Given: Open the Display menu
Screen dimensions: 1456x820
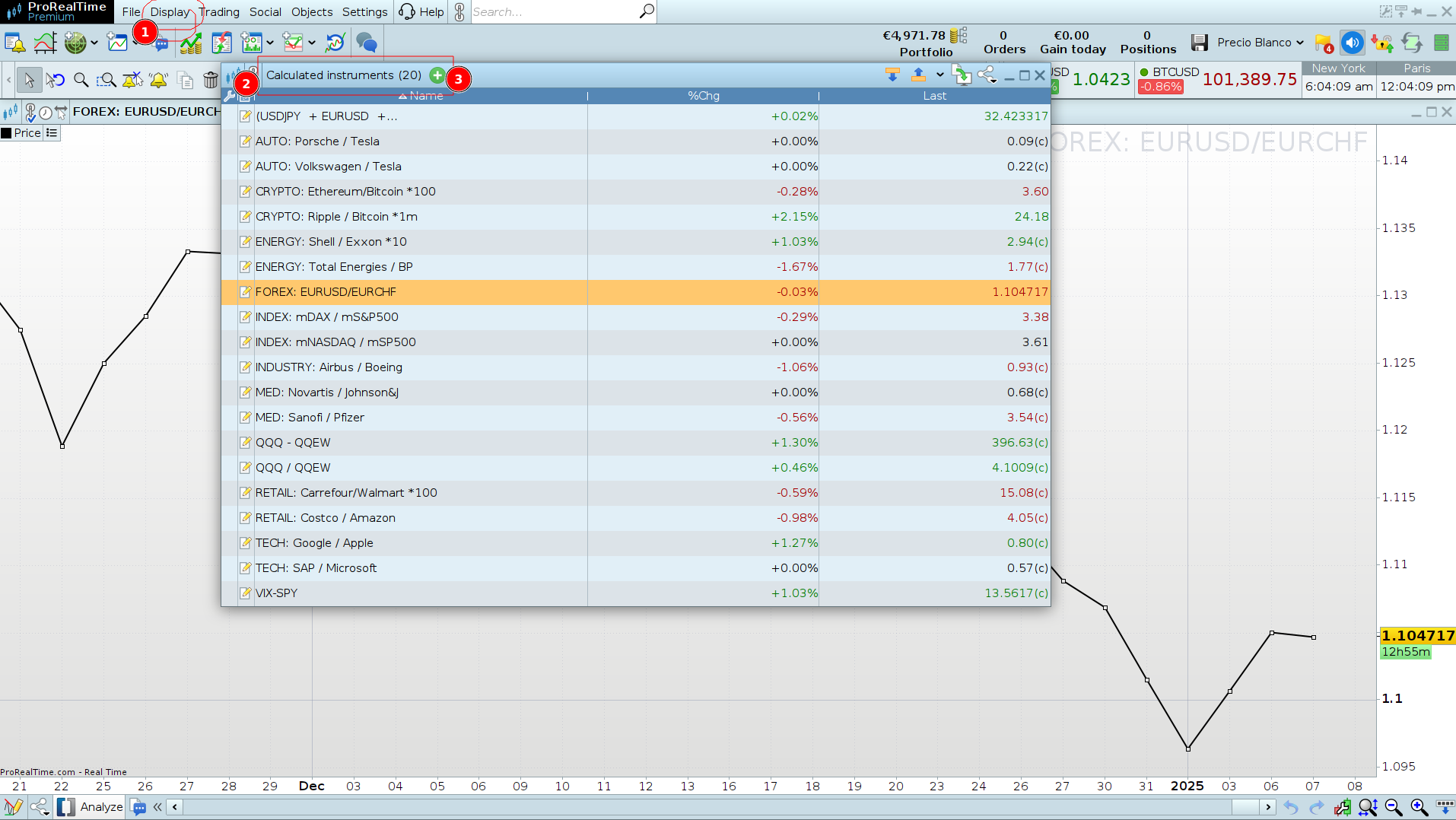Looking at the screenshot, I should coord(170,12).
